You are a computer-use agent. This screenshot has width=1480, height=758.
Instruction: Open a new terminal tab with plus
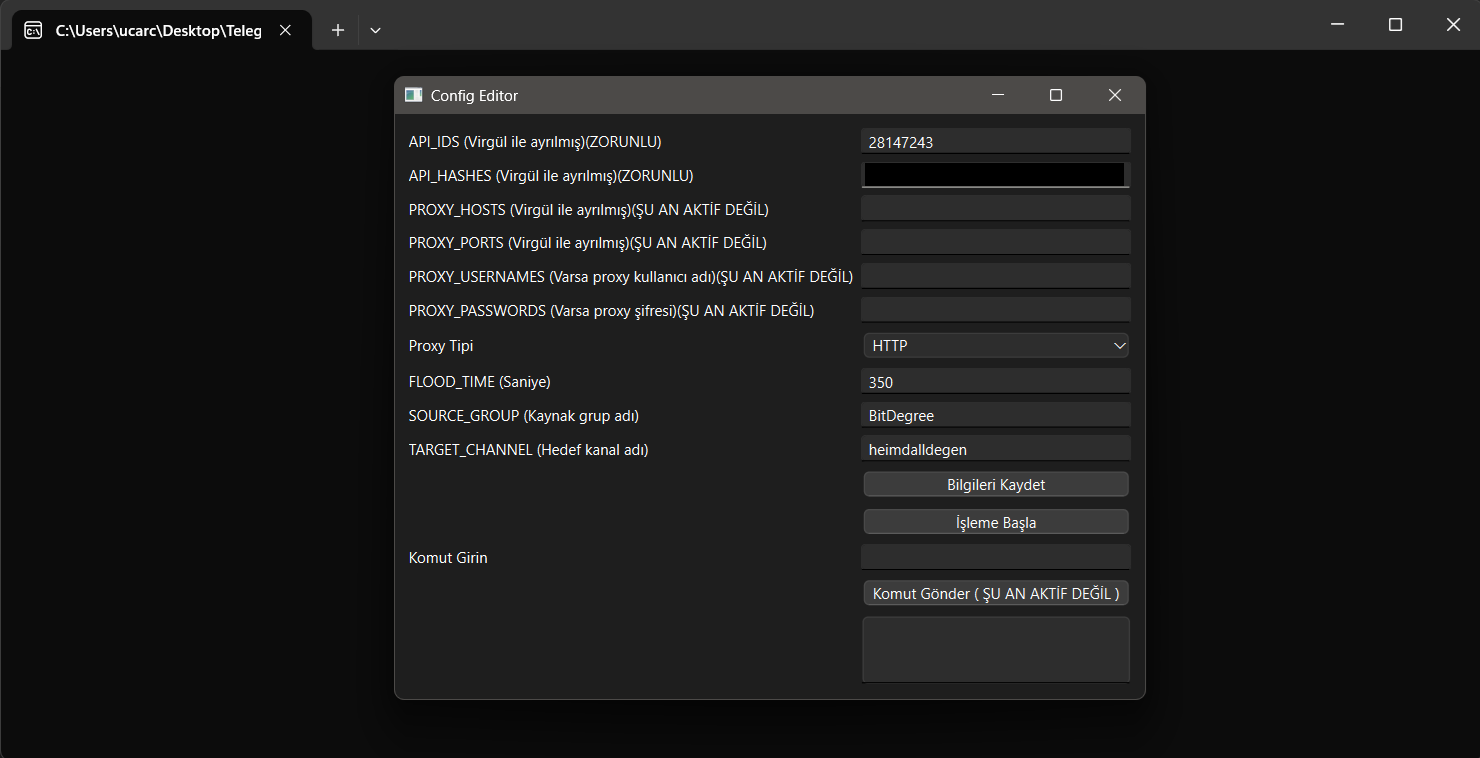point(338,30)
